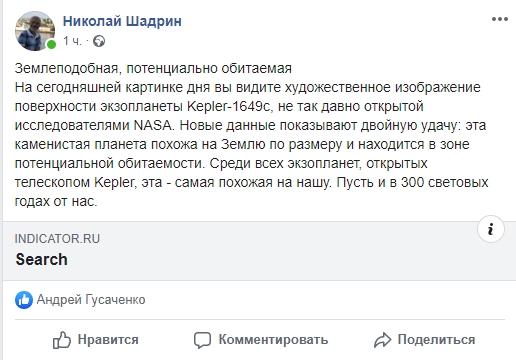Like the post with Нравится
Screen dimensions: 516x360
point(95,340)
